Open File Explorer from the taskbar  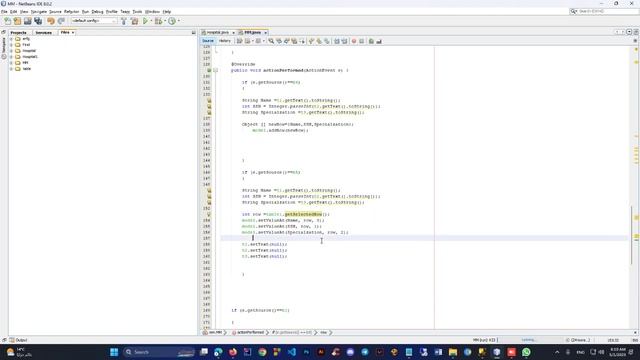pyautogui.click(x=453, y=352)
